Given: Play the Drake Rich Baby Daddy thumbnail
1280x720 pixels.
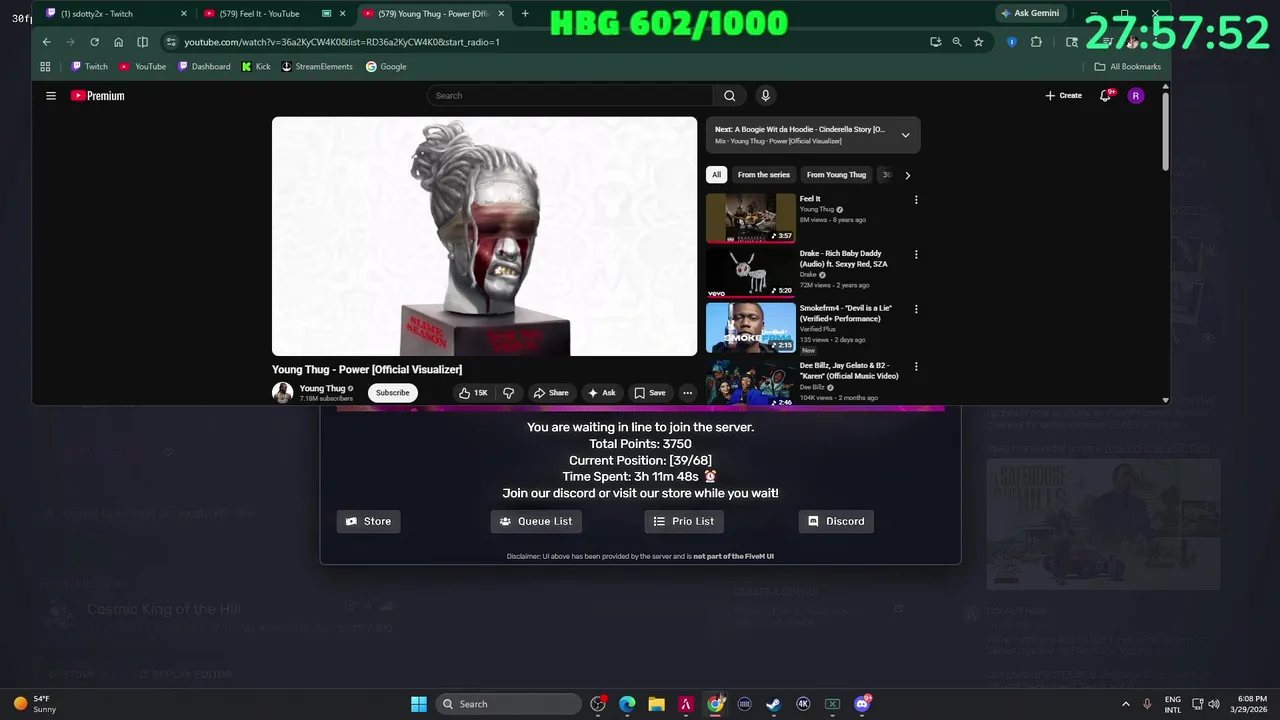Looking at the screenshot, I should pos(751,273).
